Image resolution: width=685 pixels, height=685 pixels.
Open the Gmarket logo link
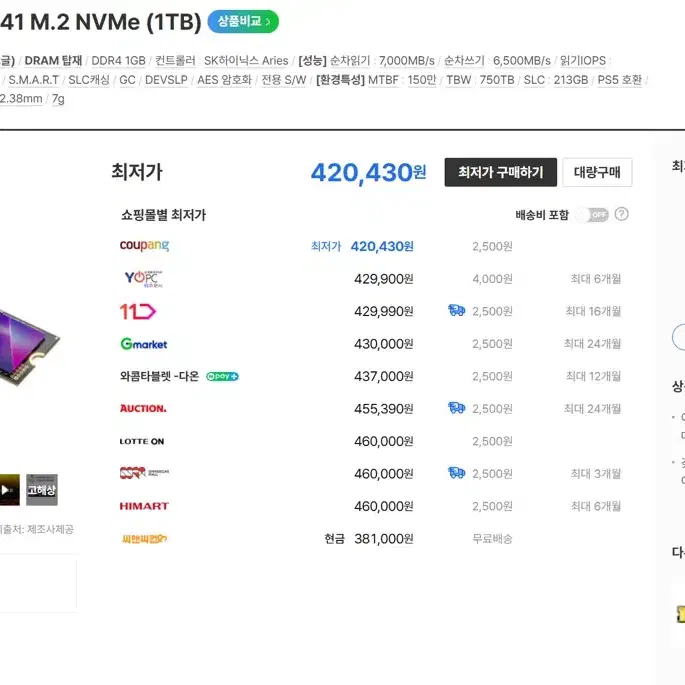[144, 344]
